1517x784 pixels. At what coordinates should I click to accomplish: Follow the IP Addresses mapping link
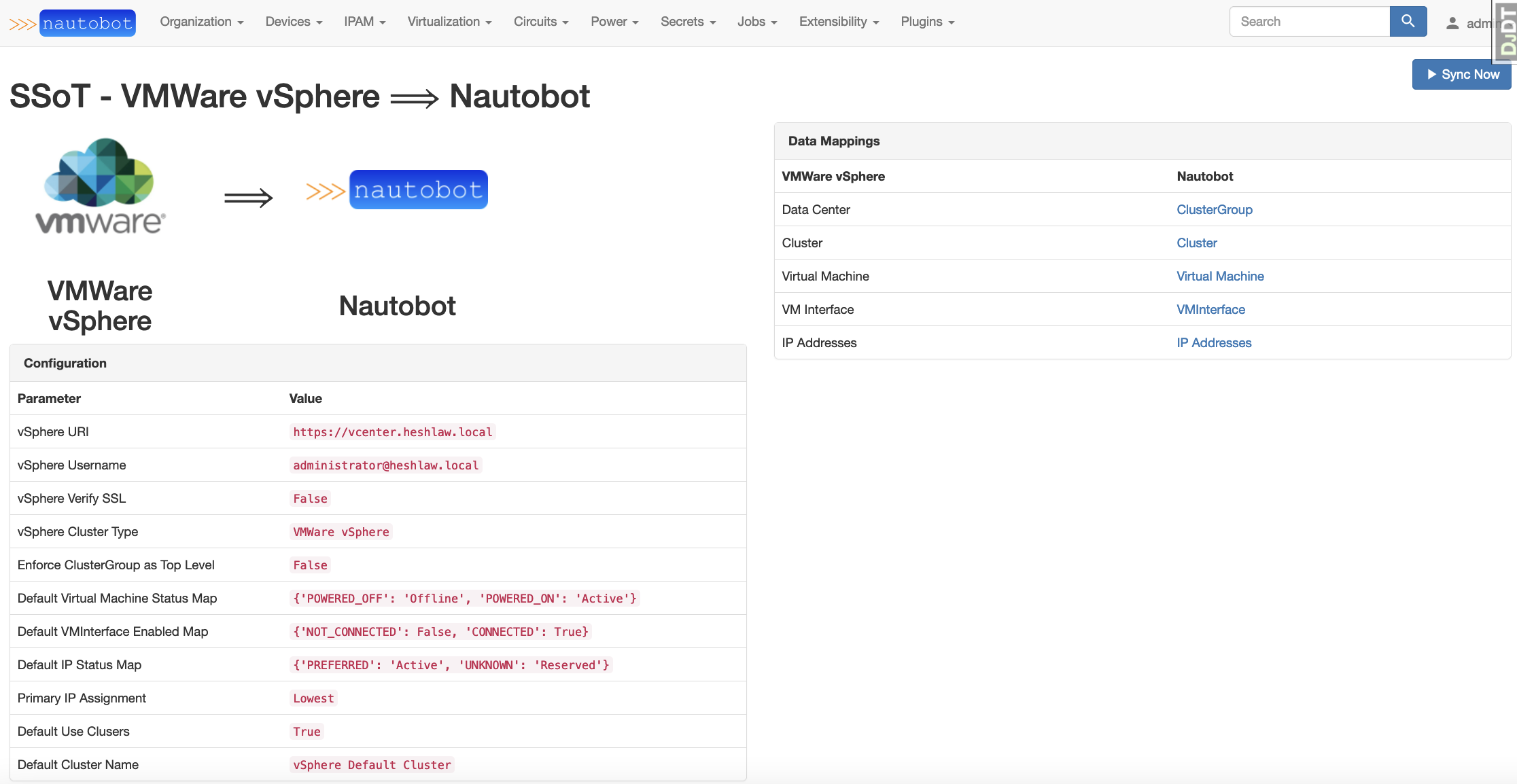click(x=1214, y=343)
